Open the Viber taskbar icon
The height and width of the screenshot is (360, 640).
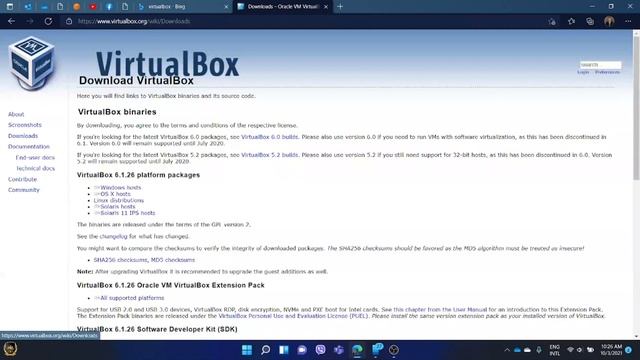(x=320, y=350)
